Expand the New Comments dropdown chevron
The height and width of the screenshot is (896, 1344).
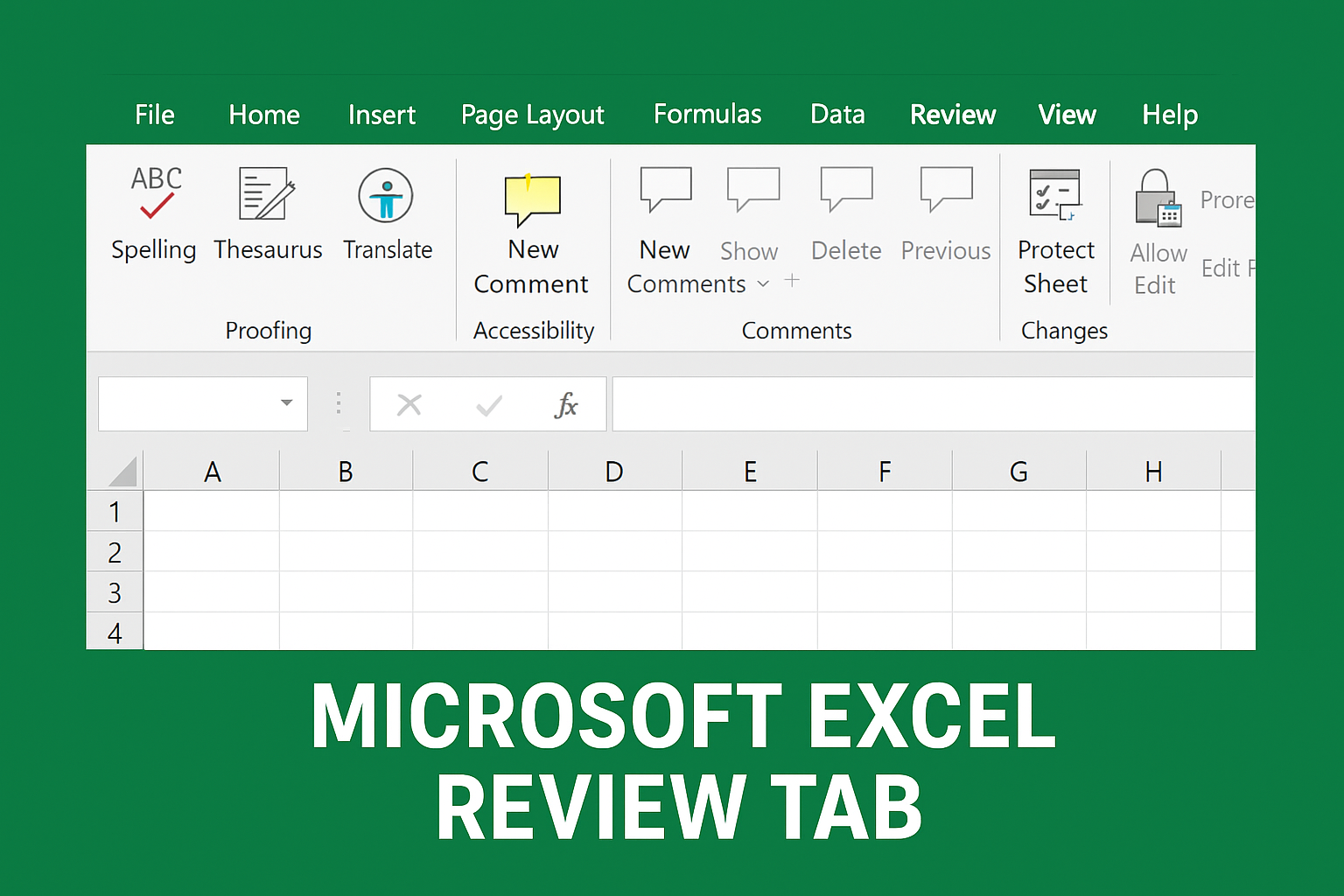click(763, 284)
